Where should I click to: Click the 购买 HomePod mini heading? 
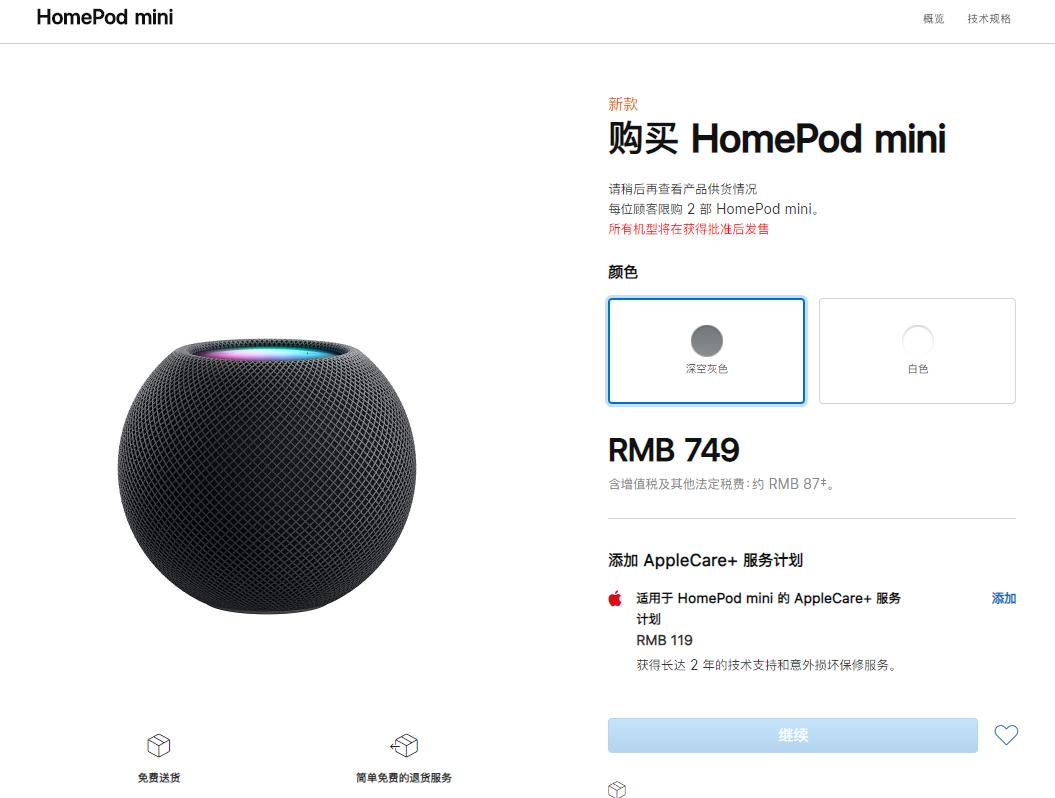click(x=777, y=139)
